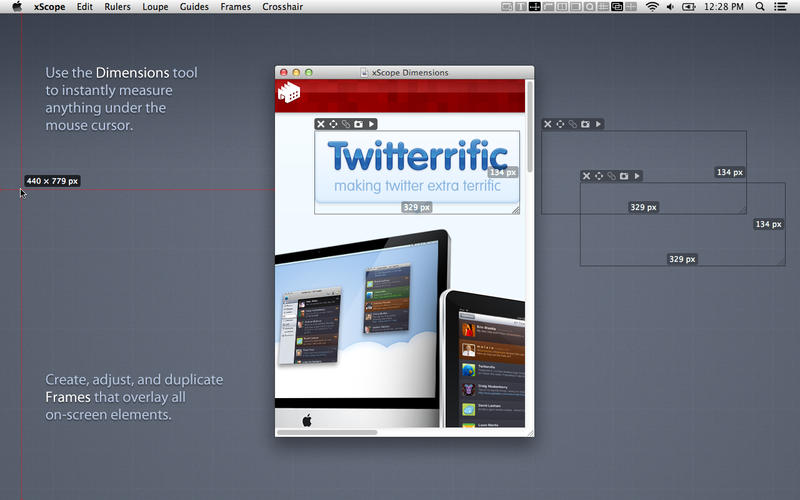Toggle the Crosshair tool icon in menu bar
The width and height of the screenshot is (800, 500).
click(x=631, y=7)
